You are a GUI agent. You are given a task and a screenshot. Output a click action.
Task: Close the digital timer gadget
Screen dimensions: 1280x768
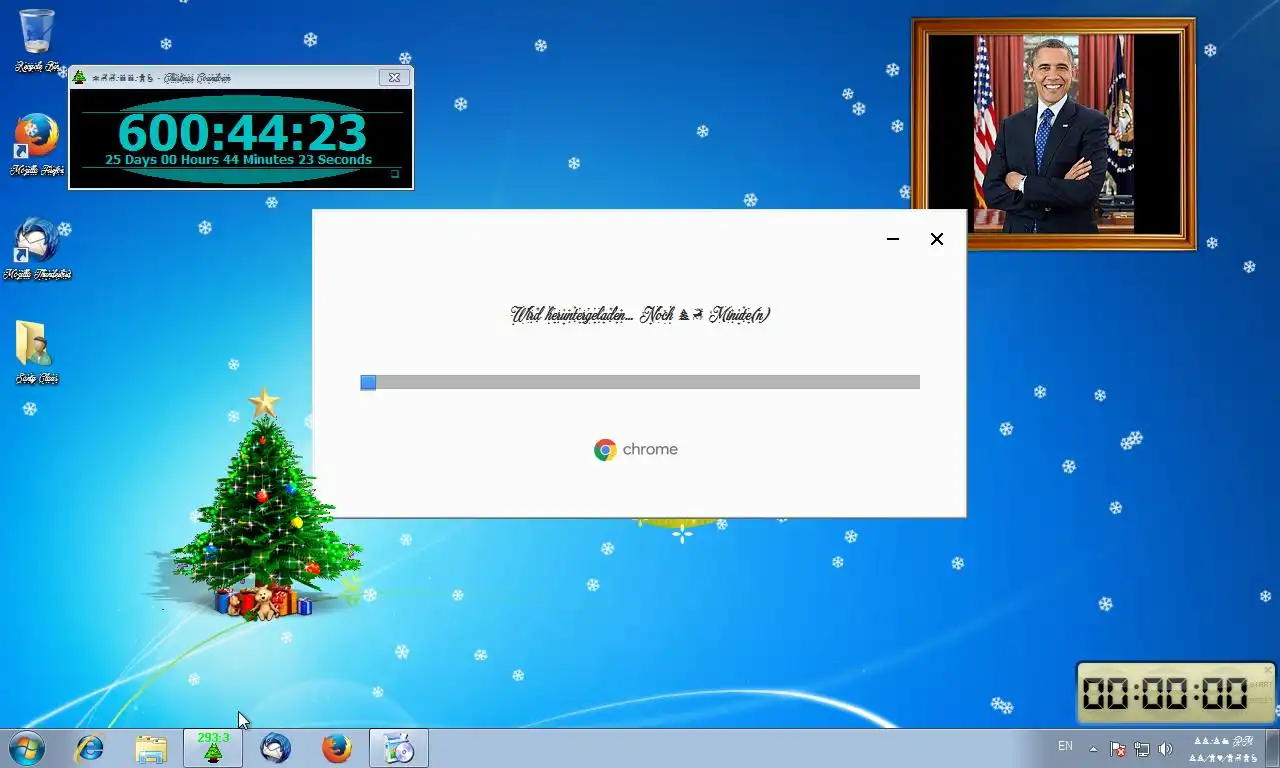1268,670
